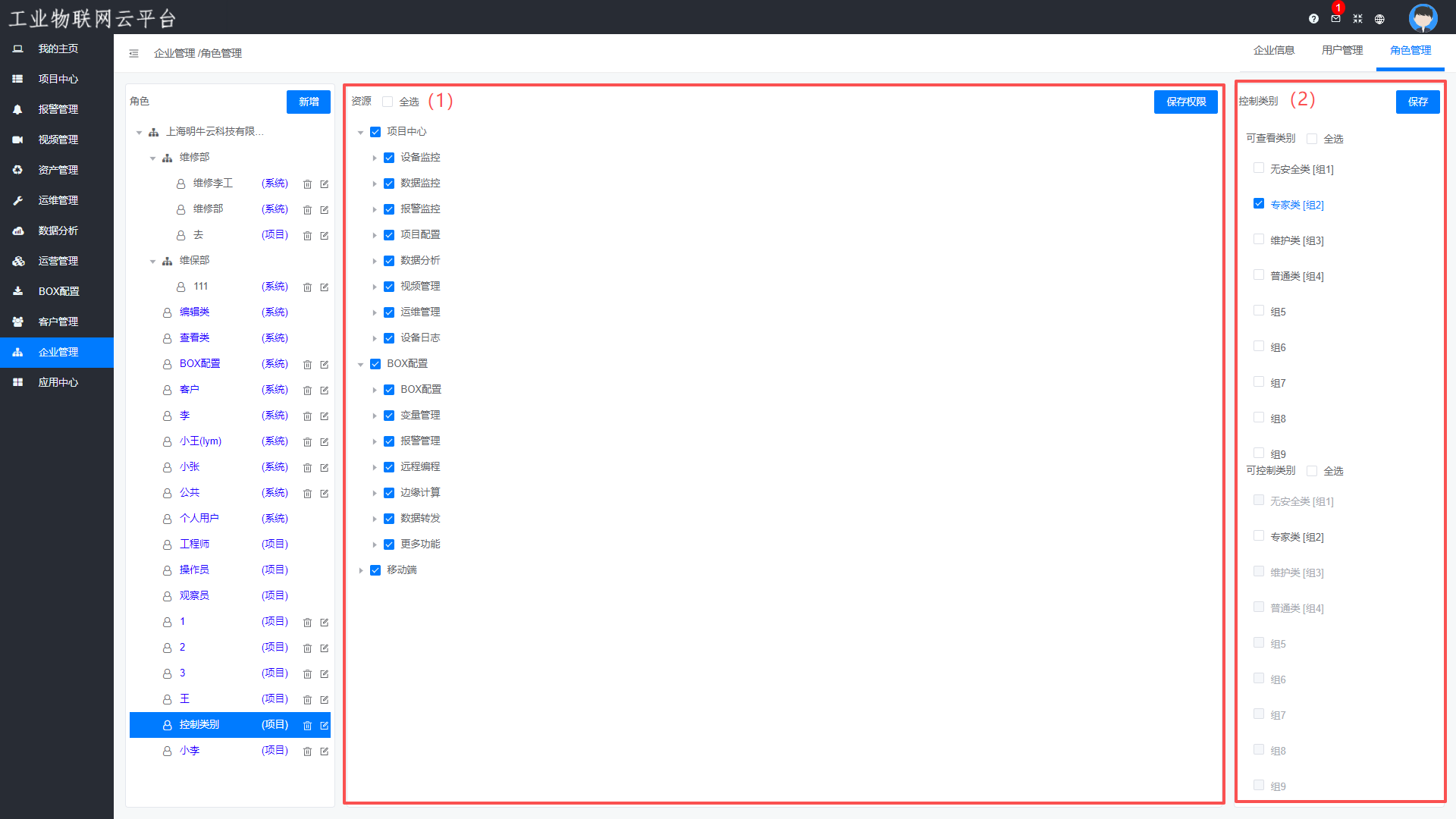Open user avatar in top right
Image resolution: width=1456 pixels, height=819 pixels.
(x=1423, y=18)
